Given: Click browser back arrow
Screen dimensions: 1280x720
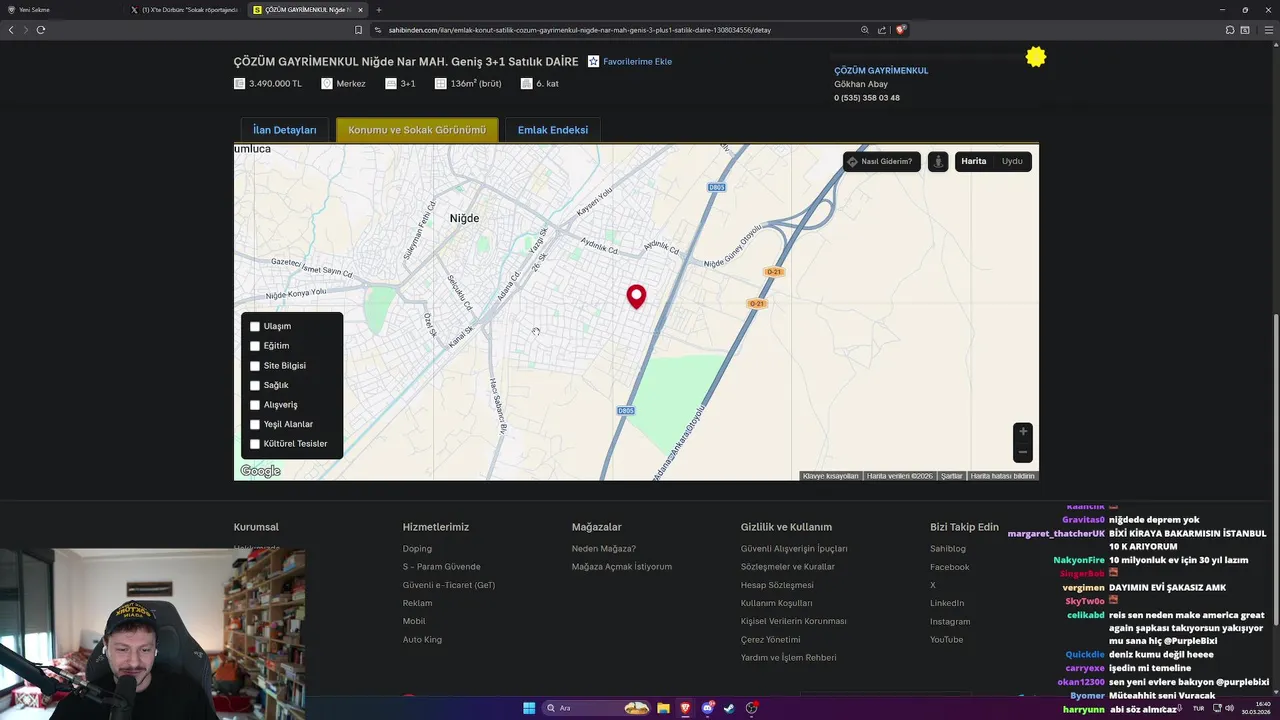Looking at the screenshot, I should click(11, 30).
